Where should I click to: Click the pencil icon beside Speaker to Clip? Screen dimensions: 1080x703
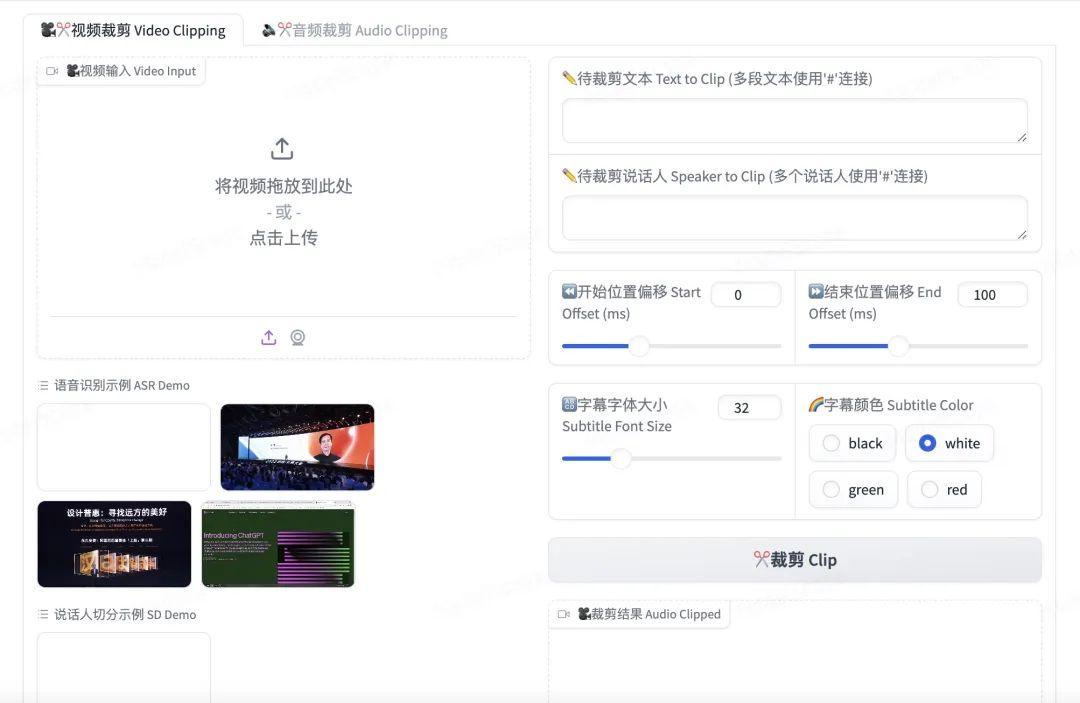click(569, 176)
